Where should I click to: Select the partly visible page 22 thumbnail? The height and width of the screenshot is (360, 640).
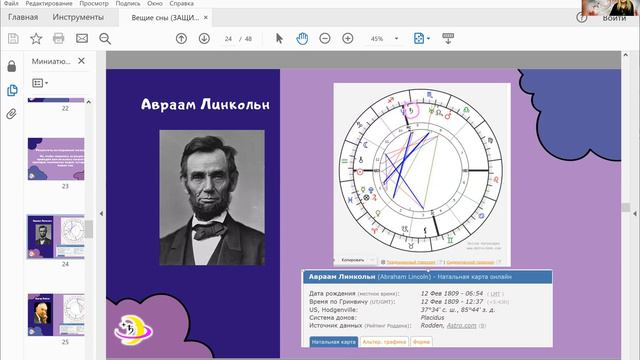(56, 100)
